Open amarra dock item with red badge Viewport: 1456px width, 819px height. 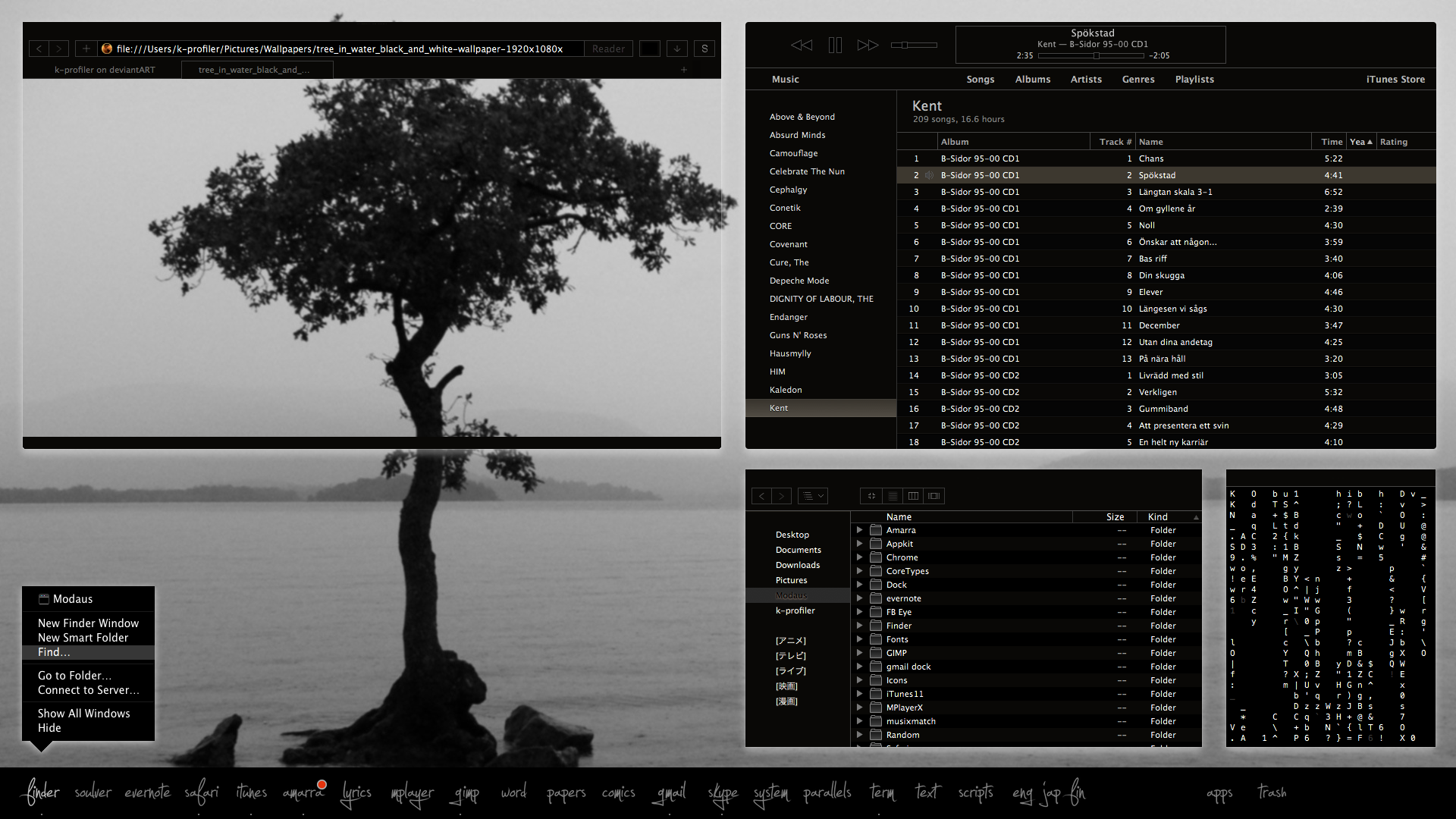[303, 792]
